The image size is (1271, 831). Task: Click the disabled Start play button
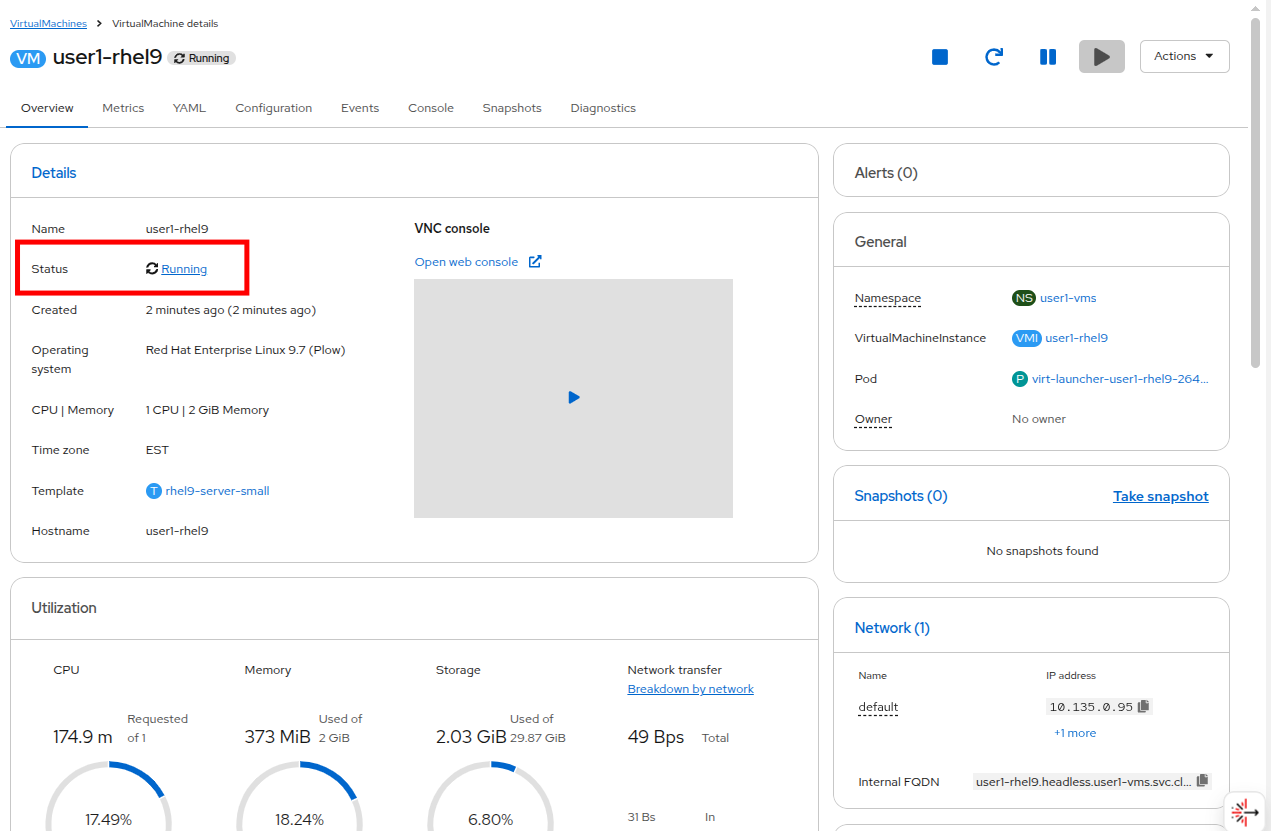coord(1101,57)
